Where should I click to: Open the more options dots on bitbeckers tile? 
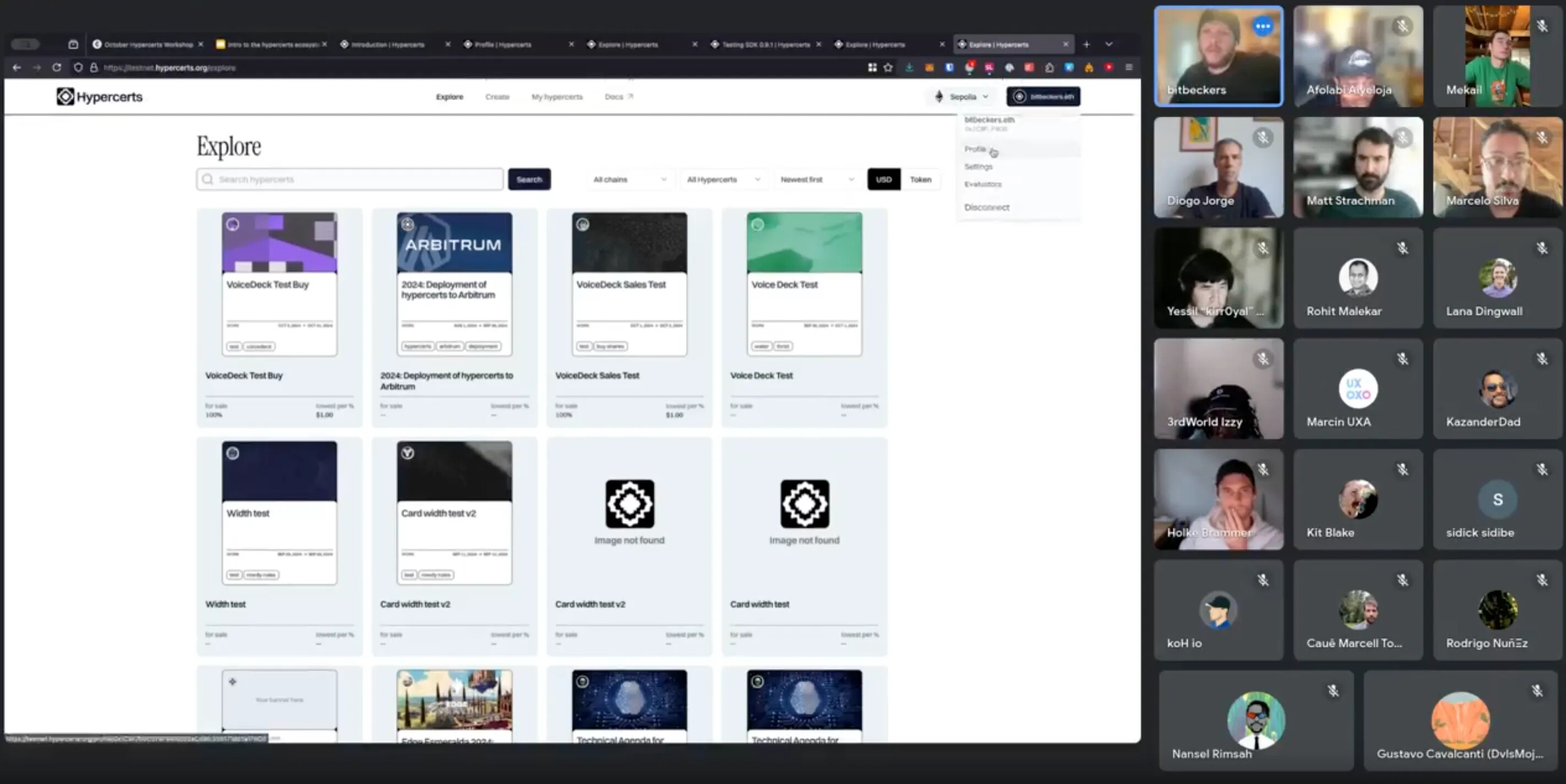point(1263,26)
